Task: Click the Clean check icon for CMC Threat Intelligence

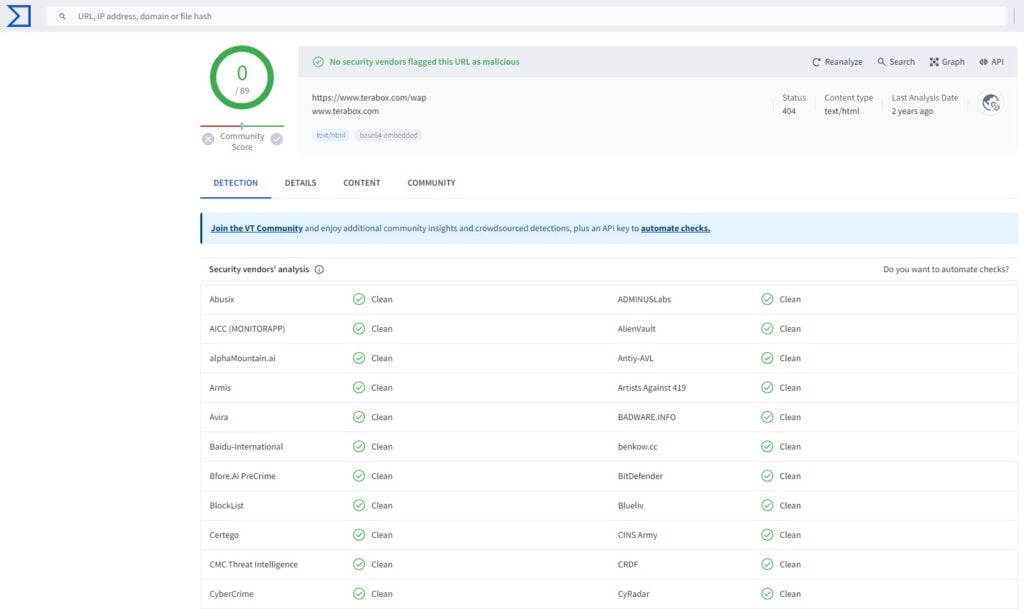Action: point(359,564)
